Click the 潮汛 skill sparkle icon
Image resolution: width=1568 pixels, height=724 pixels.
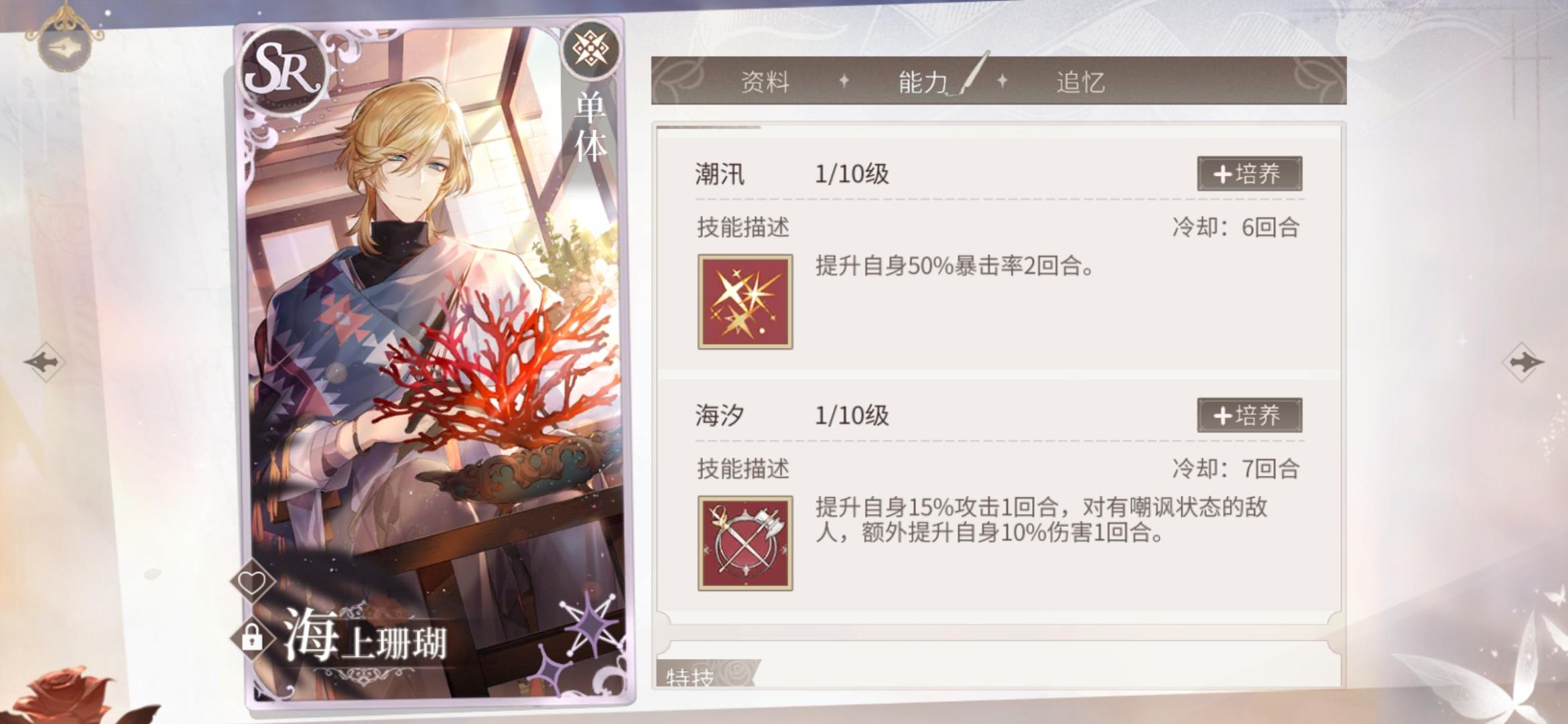click(x=745, y=302)
